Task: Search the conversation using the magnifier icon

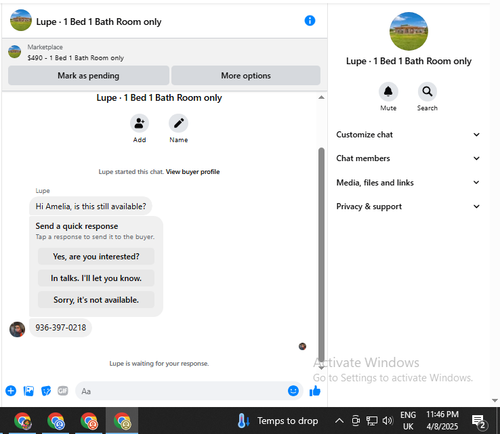Action: click(x=427, y=91)
